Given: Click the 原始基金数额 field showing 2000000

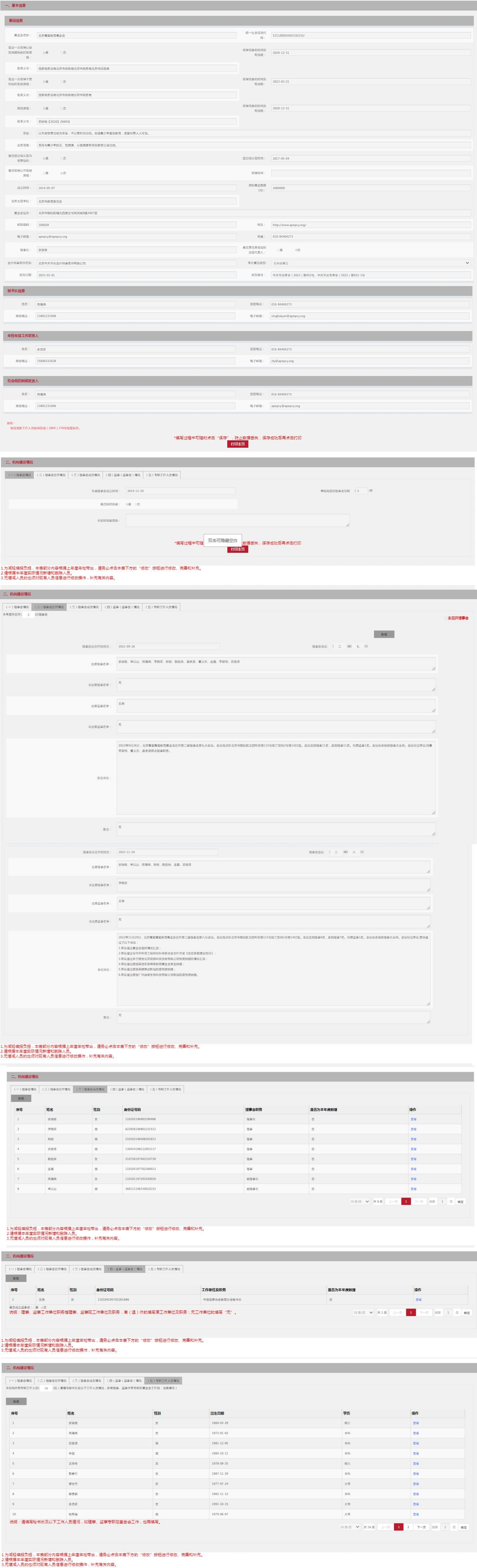Looking at the screenshot, I should (370, 188).
